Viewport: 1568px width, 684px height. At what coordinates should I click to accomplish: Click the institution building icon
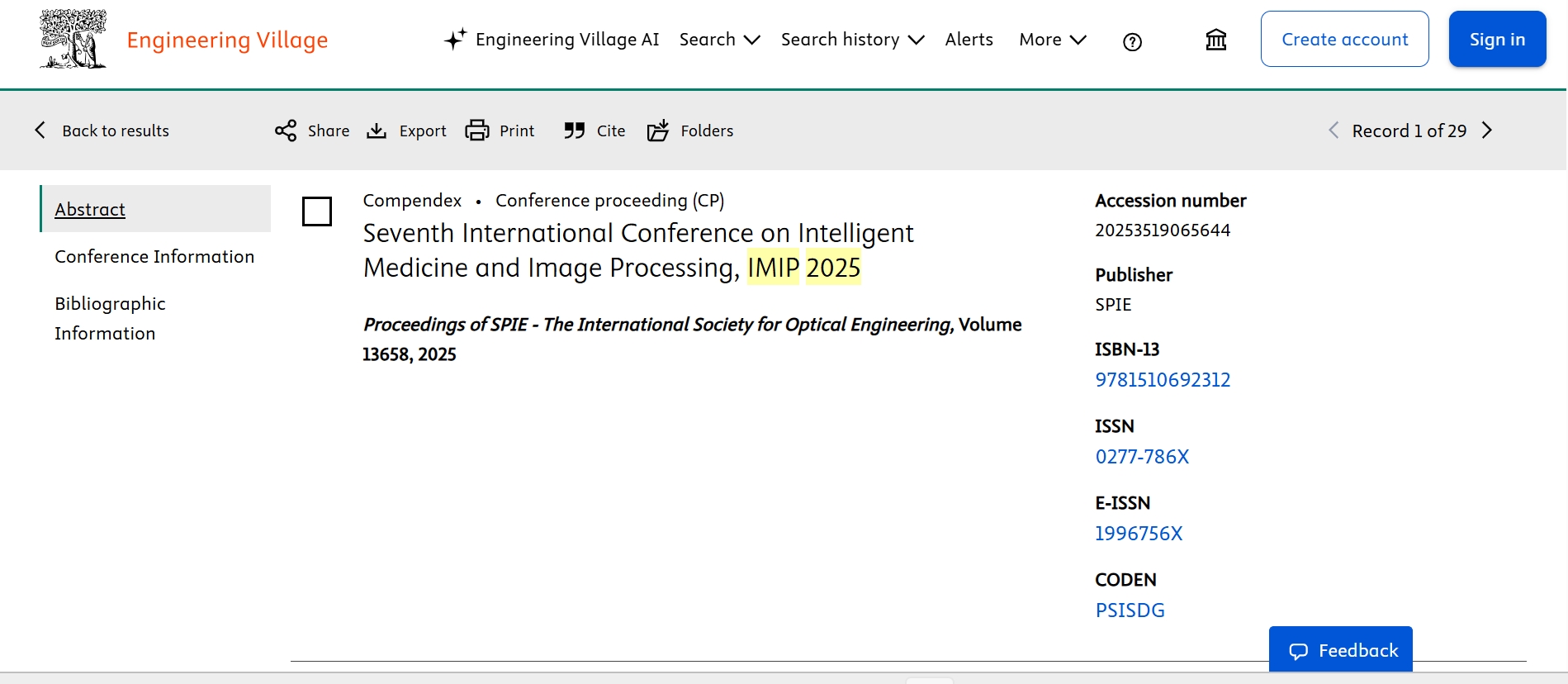[1215, 40]
